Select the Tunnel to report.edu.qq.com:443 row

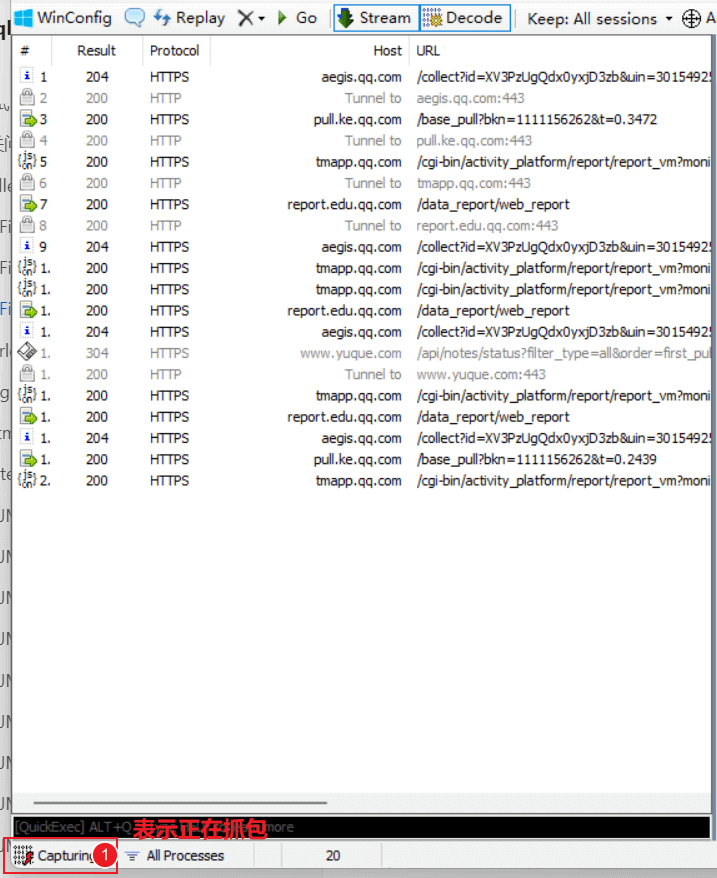(x=361, y=226)
